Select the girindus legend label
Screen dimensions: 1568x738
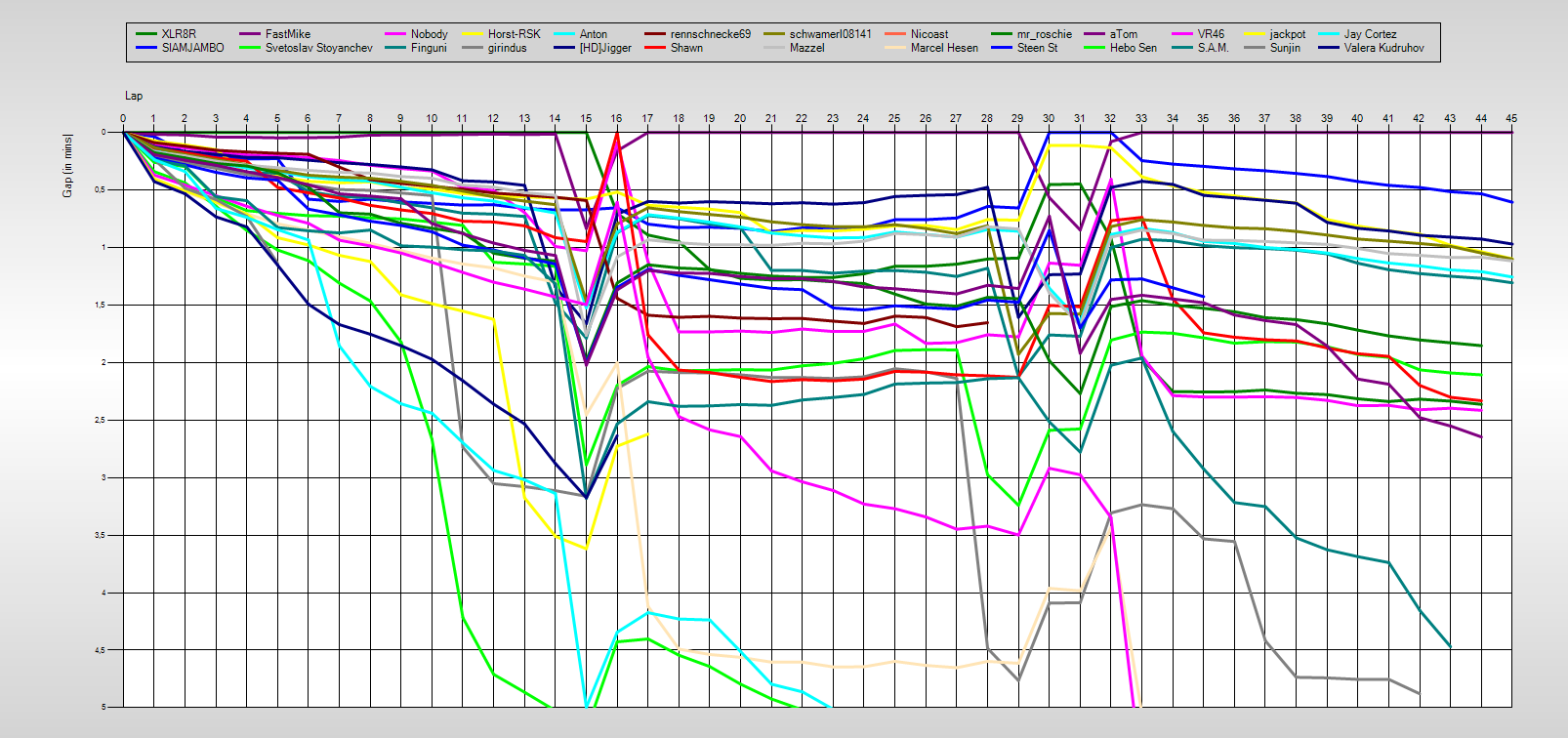pos(507,48)
